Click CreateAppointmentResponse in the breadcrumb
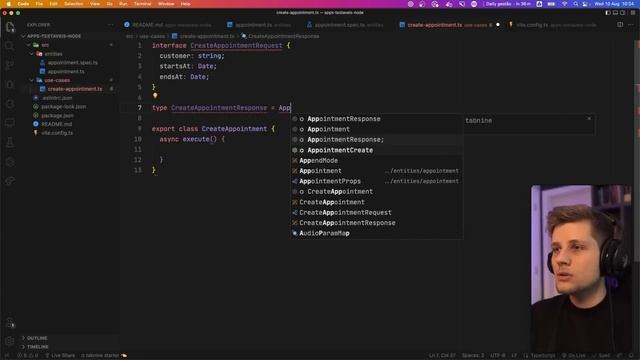 283,36
